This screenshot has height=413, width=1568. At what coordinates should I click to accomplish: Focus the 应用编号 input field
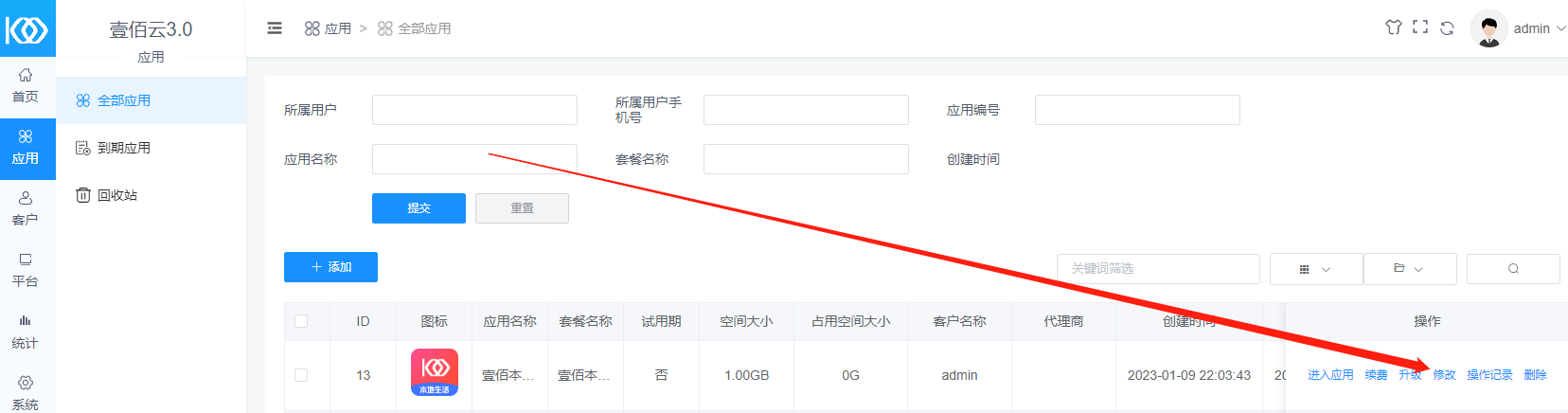click(1137, 110)
